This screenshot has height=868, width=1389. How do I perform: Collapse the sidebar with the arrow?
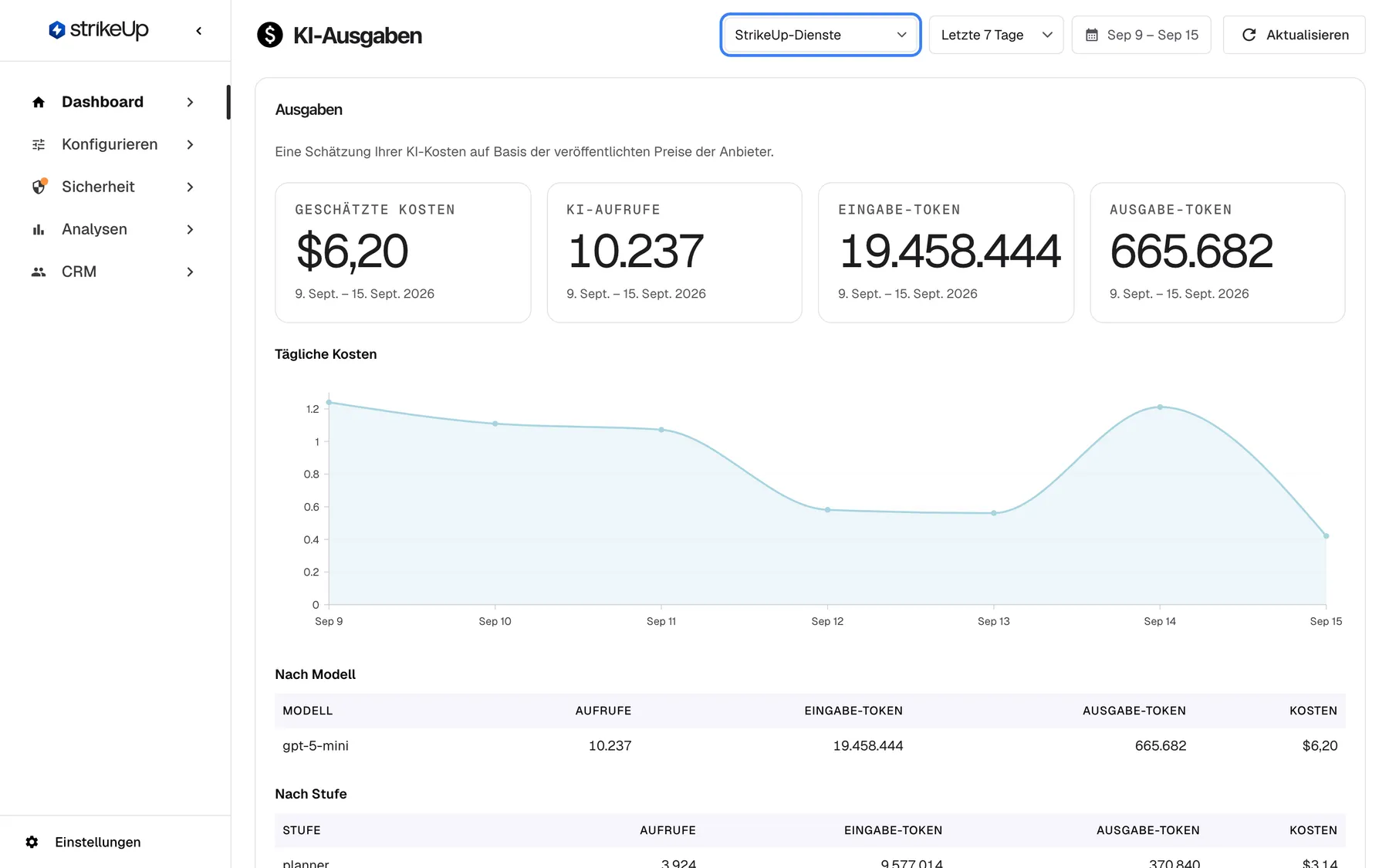pos(199,31)
